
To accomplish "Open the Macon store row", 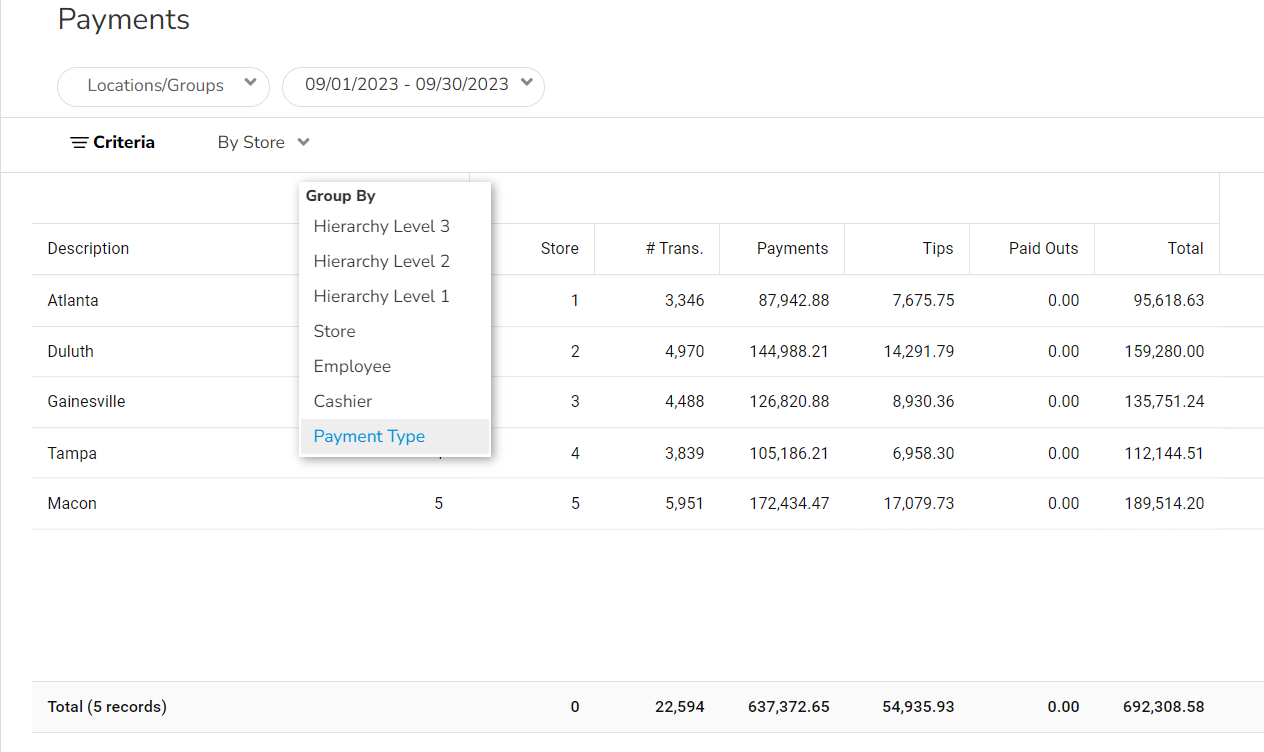I will pyautogui.click(x=72, y=504).
